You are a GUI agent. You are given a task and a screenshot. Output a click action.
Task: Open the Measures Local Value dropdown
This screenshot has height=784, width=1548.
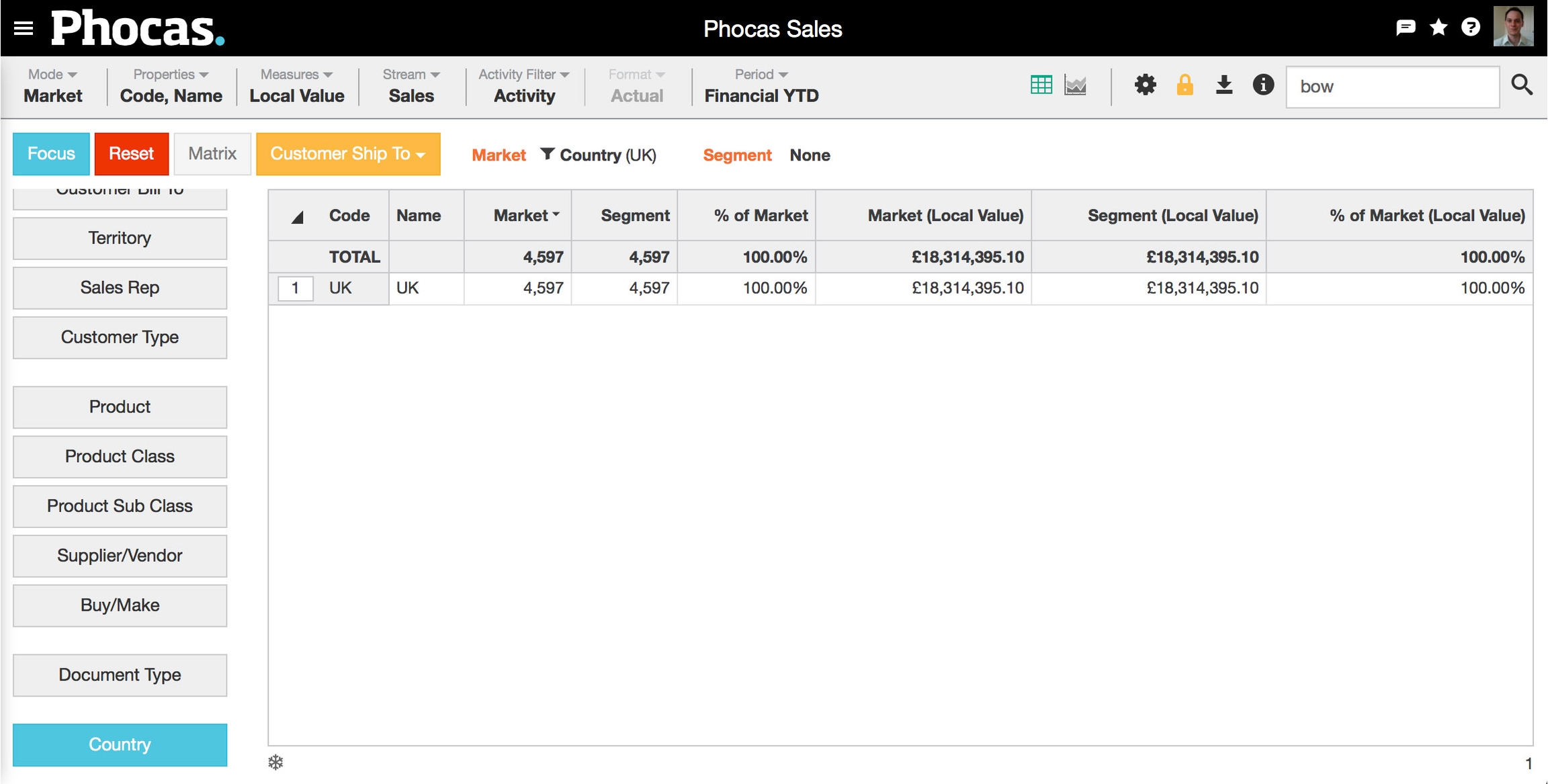pos(296,86)
